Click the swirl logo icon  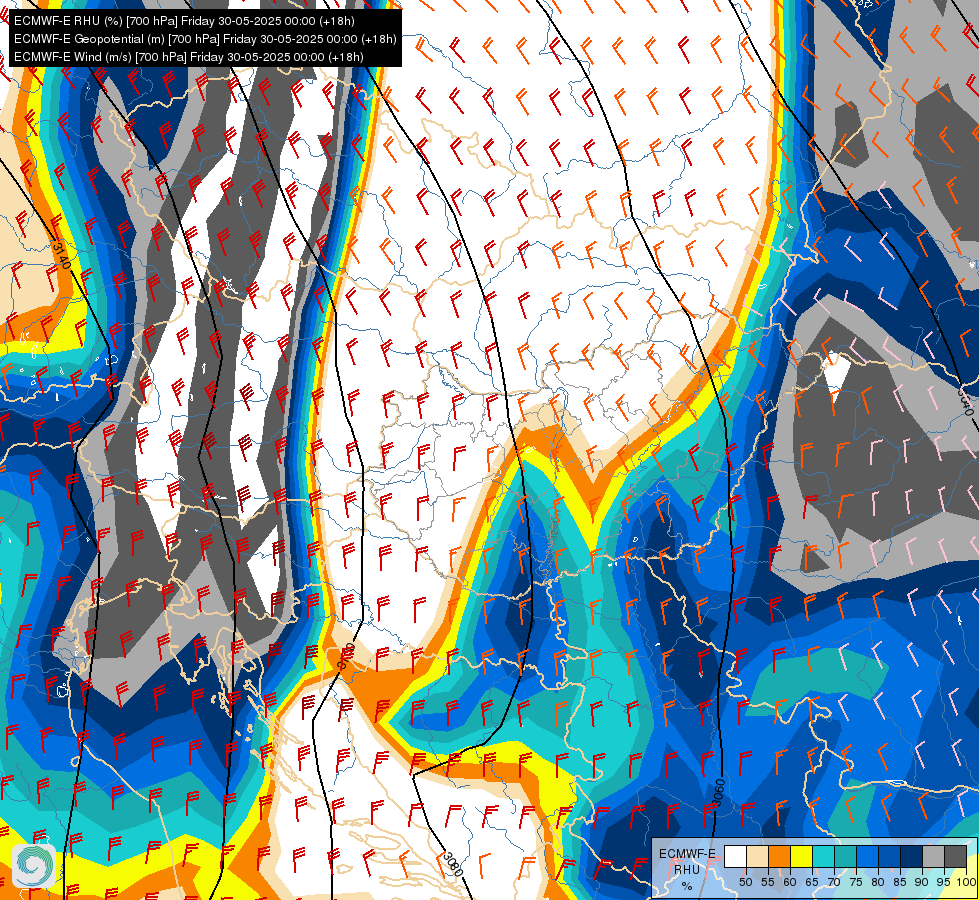click(x=34, y=866)
